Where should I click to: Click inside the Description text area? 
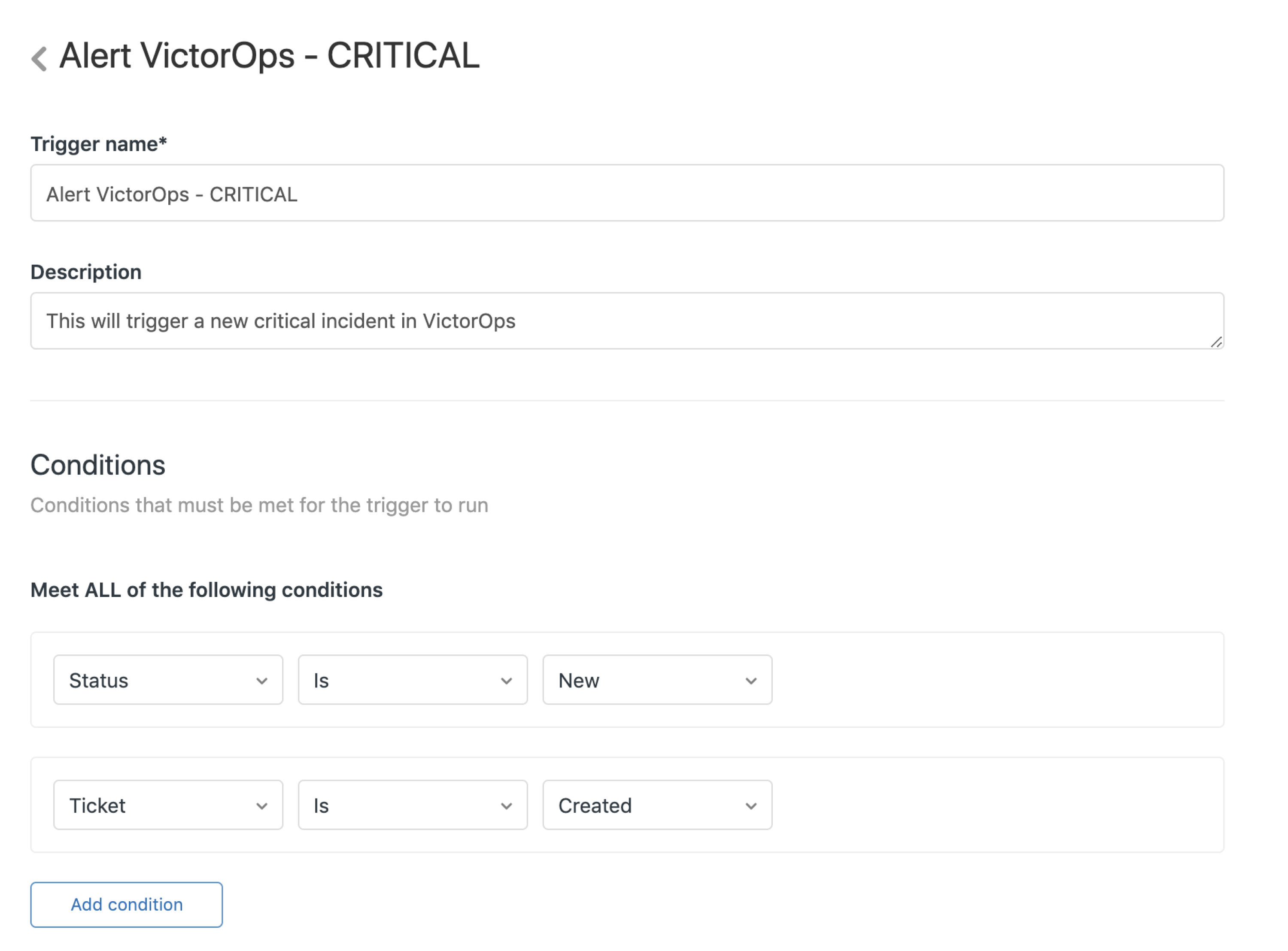click(x=627, y=321)
